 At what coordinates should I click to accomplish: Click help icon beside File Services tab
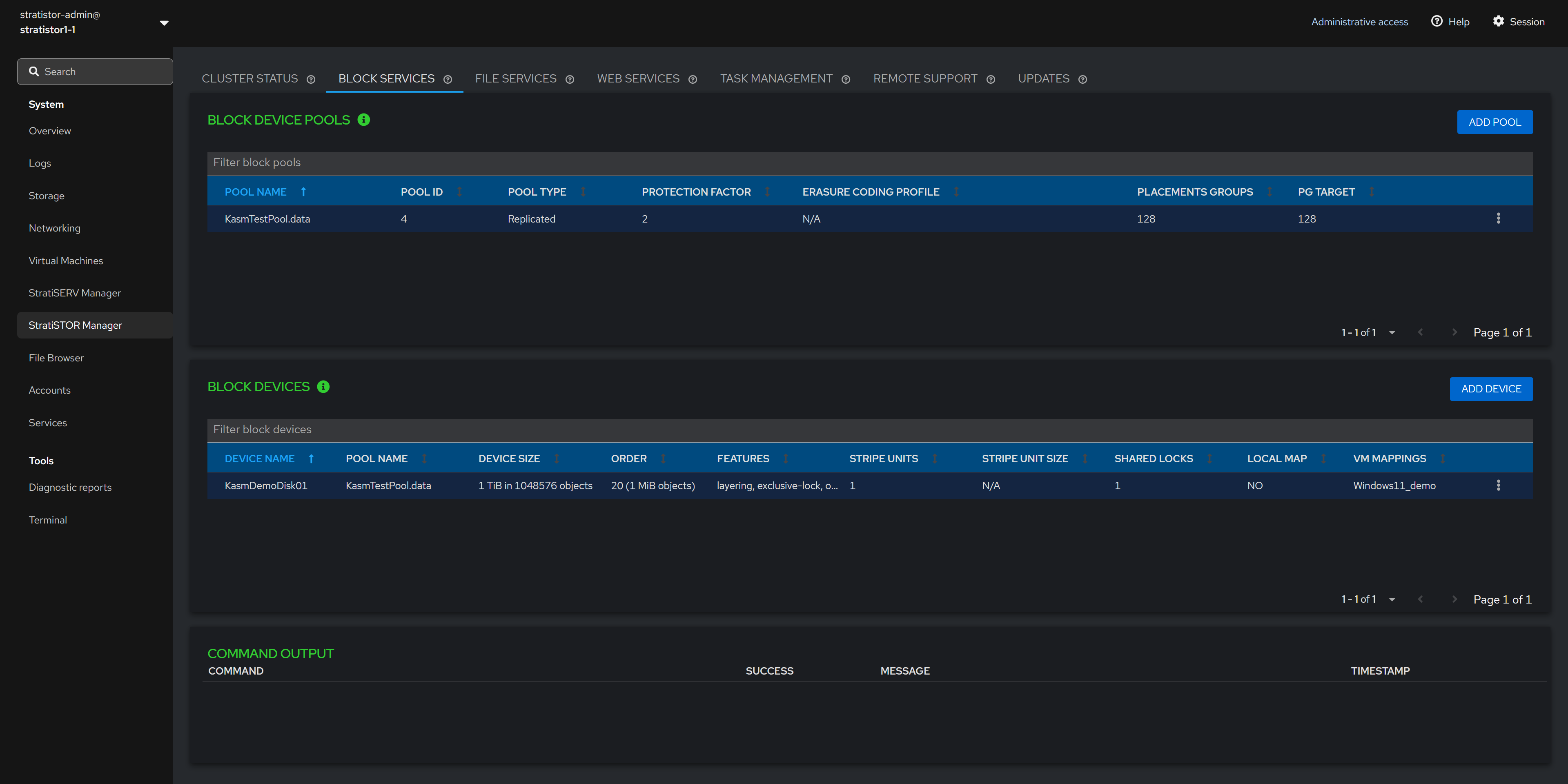coord(570,79)
